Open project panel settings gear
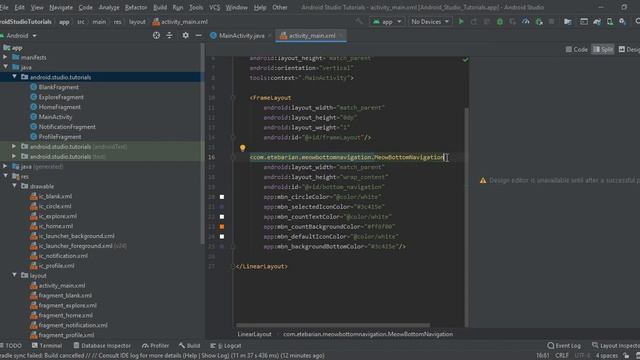 [185, 36]
